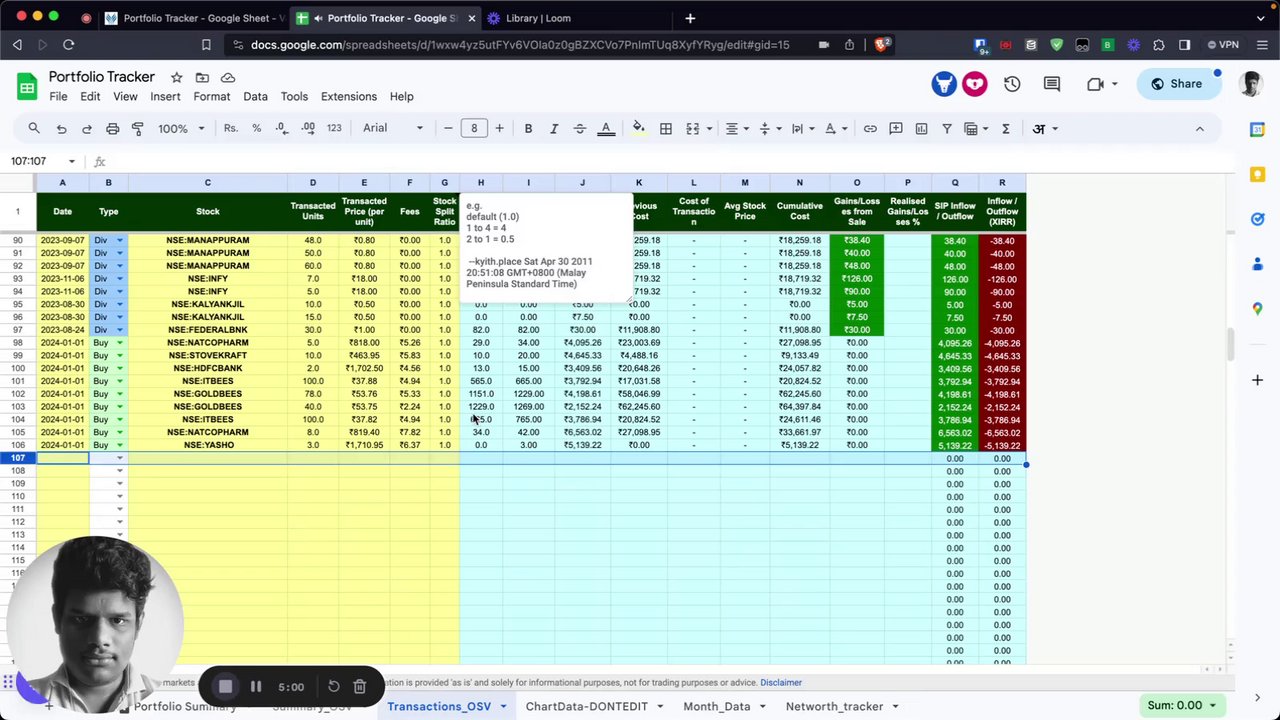Click the Insert chart icon
1280x720 pixels.
pyautogui.click(x=921, y=128)
